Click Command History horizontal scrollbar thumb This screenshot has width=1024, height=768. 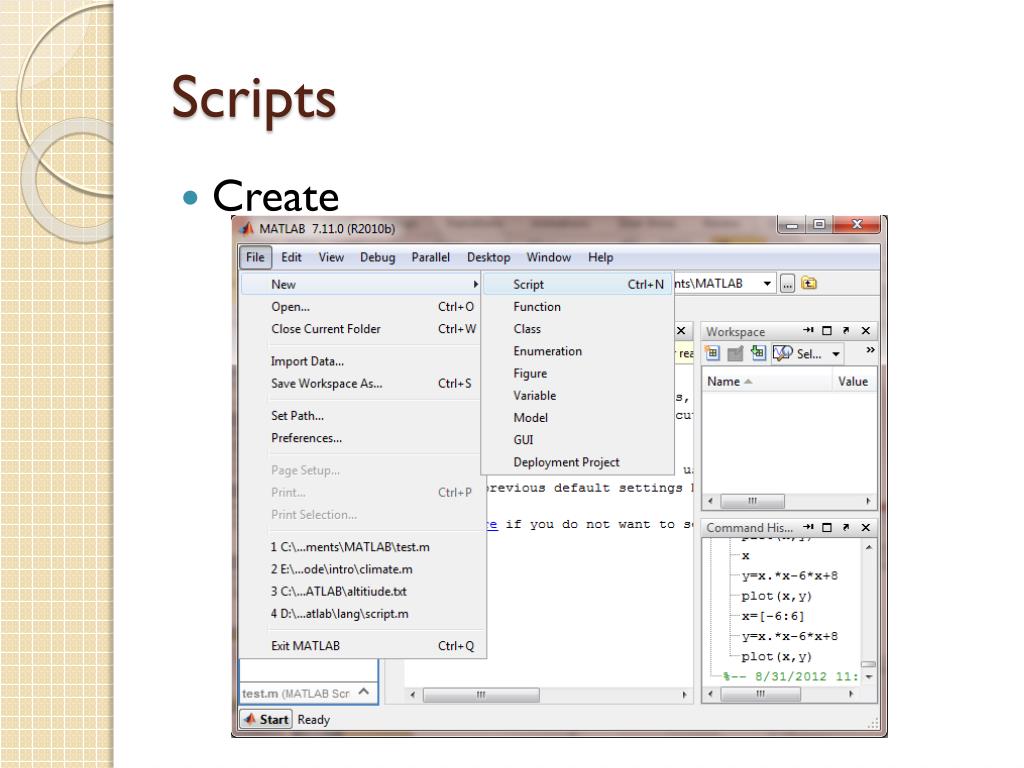[761, 694]
